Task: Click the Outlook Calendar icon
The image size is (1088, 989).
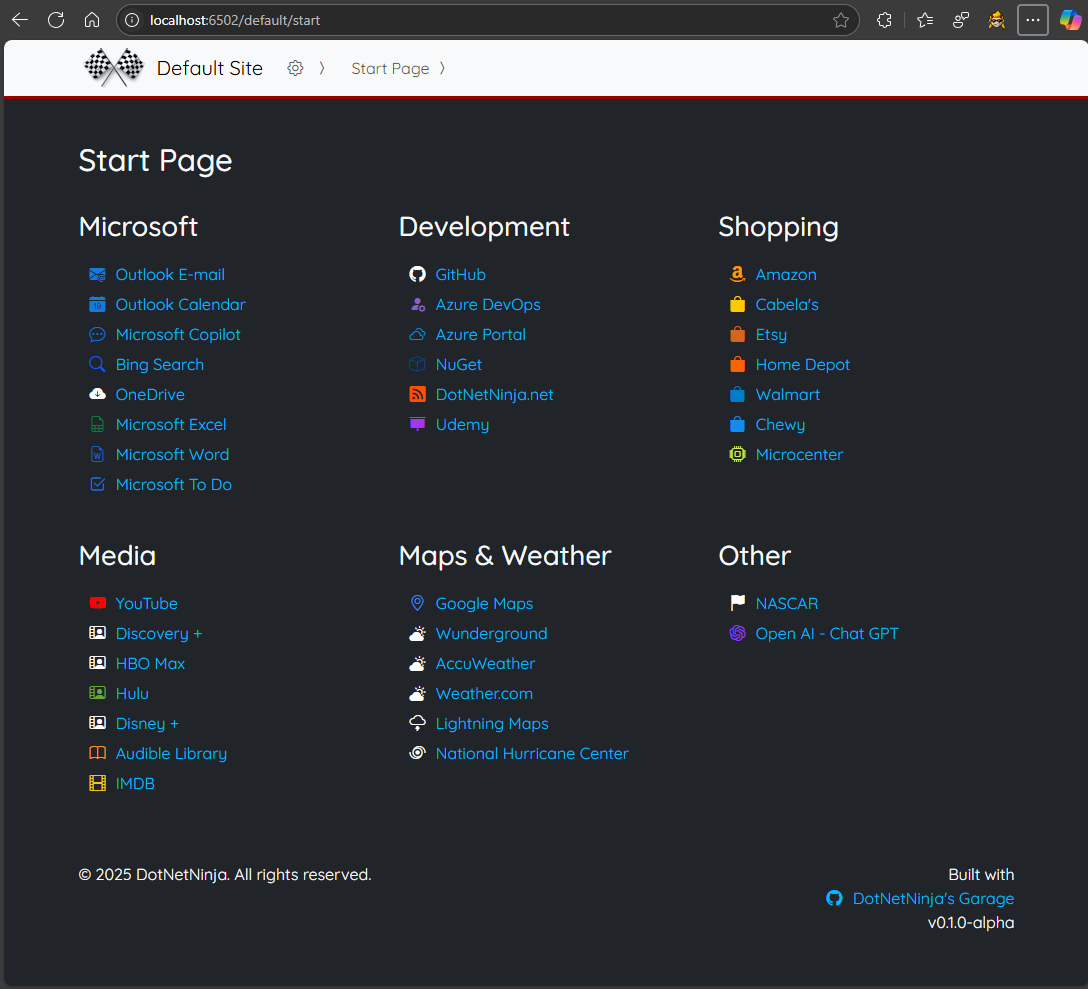Action: 98,304
